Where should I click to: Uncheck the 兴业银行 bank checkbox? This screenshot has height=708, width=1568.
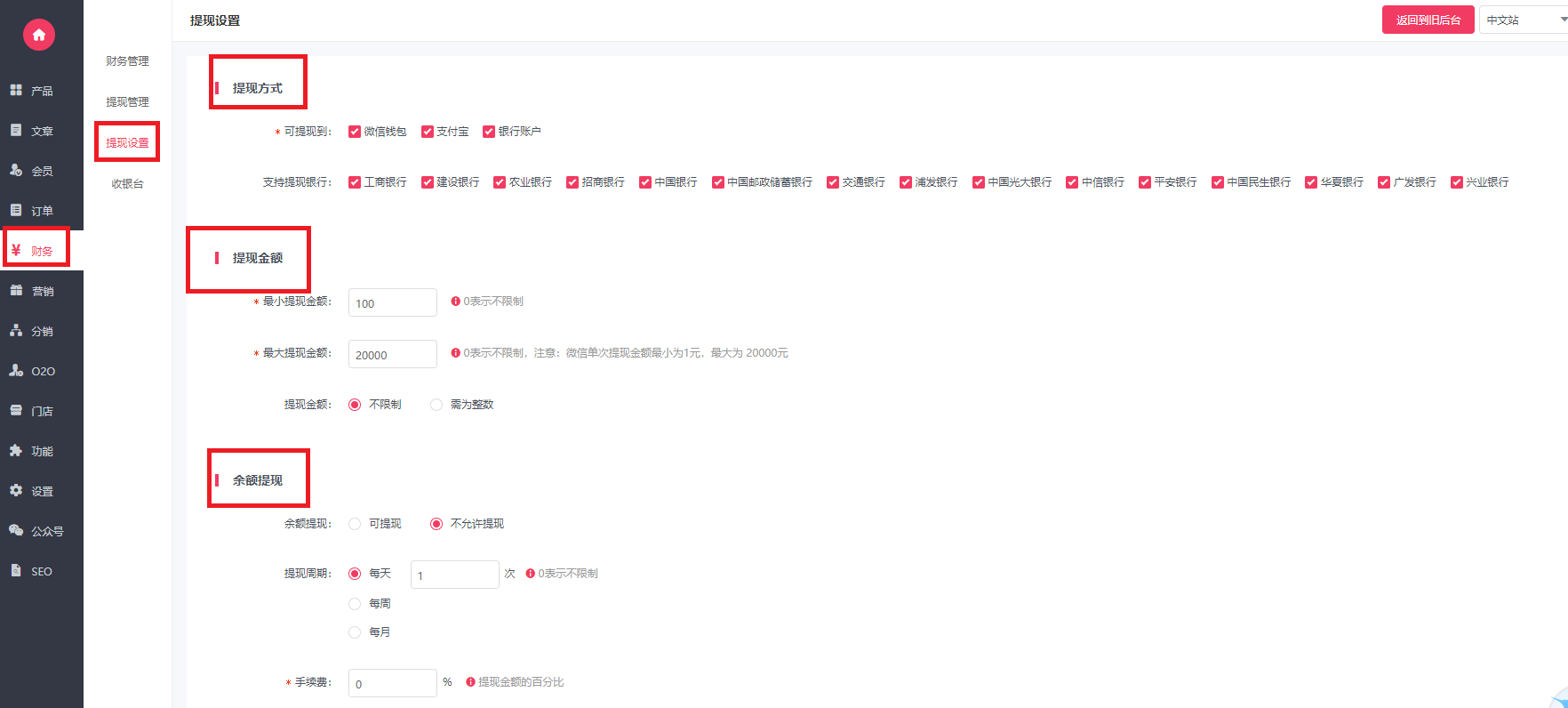(1457, 182)
